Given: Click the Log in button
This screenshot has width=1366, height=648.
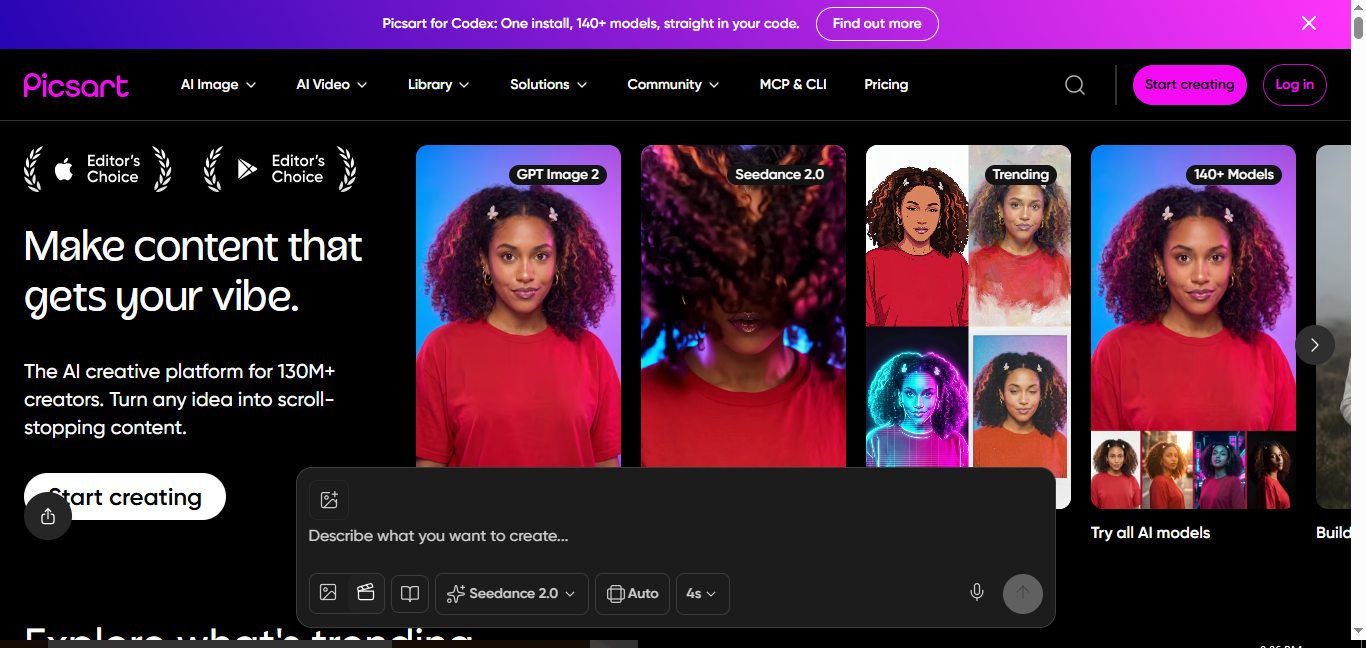Looking at the screenshot, I should coord(1295,85).
